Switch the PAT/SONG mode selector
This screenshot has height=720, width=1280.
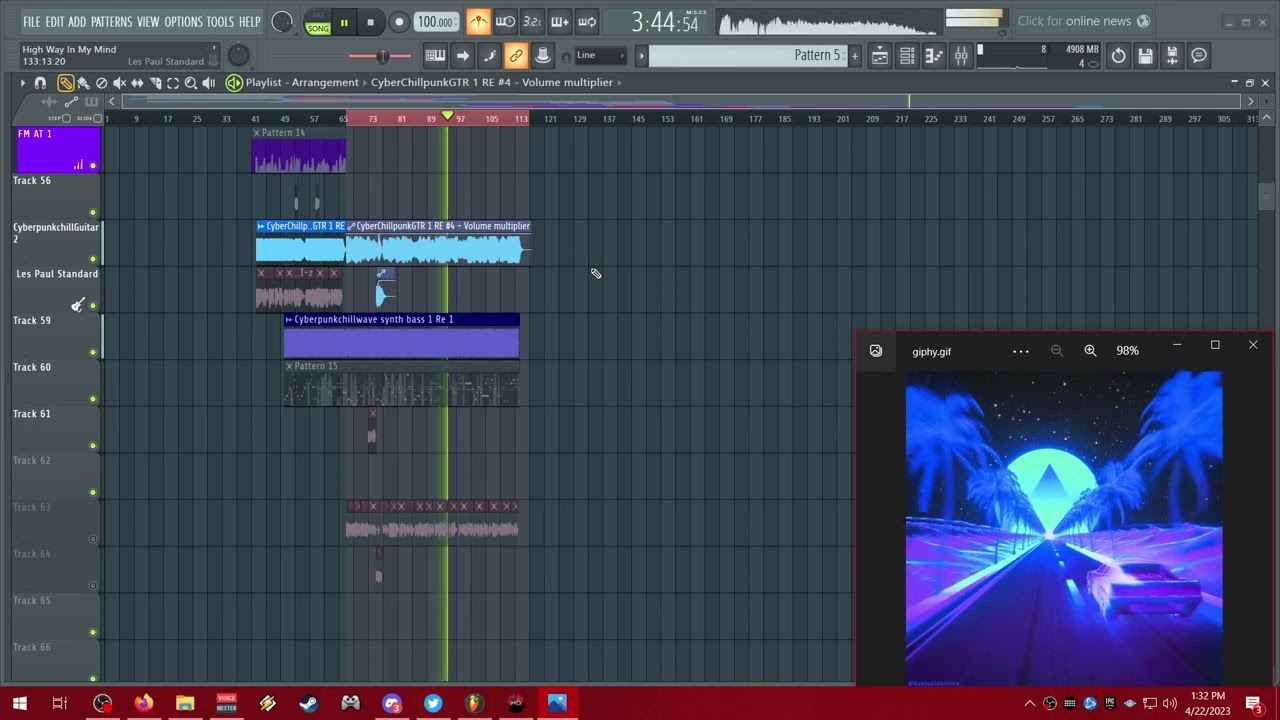318,22
